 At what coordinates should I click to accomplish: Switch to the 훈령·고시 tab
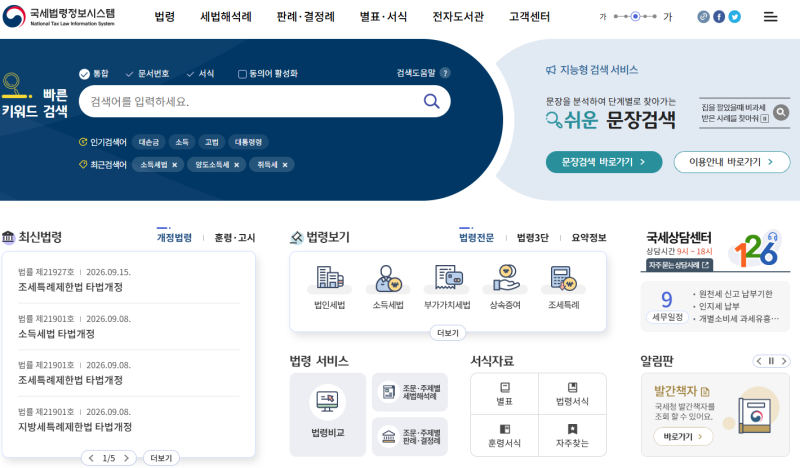[x=235, y=237]
